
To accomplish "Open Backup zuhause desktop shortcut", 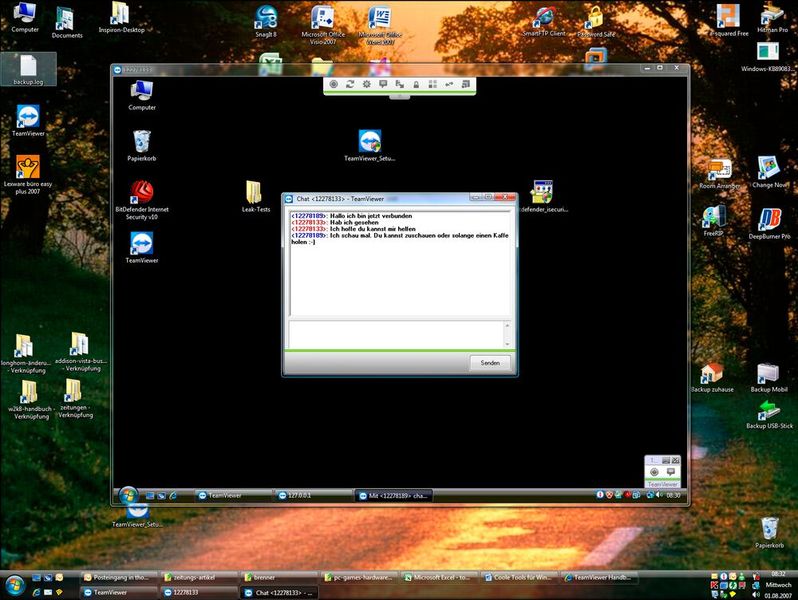I will tap(712, 377).
